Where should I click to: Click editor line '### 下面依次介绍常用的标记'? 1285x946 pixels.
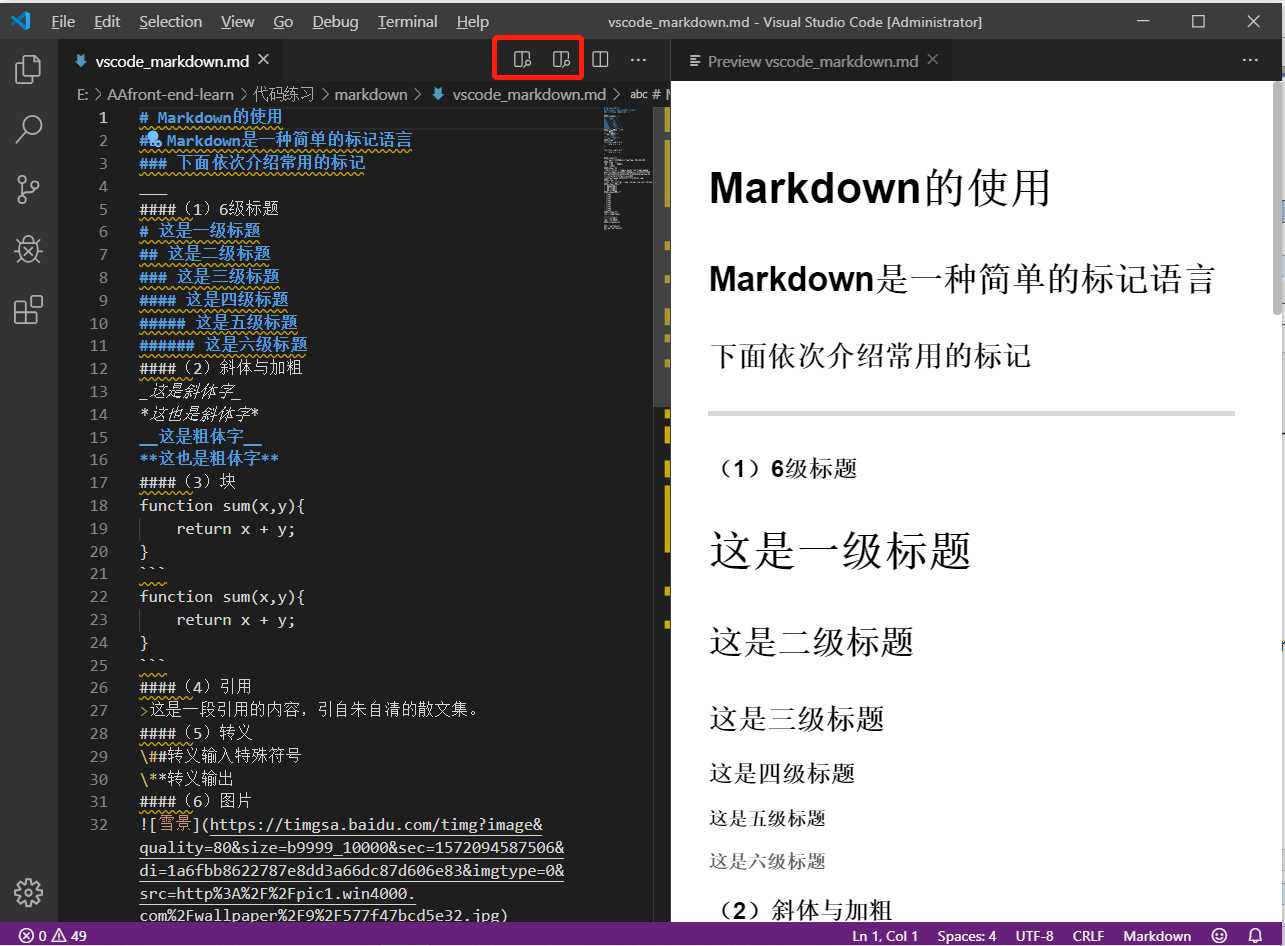pyautogui.click(x=252, y=163)
